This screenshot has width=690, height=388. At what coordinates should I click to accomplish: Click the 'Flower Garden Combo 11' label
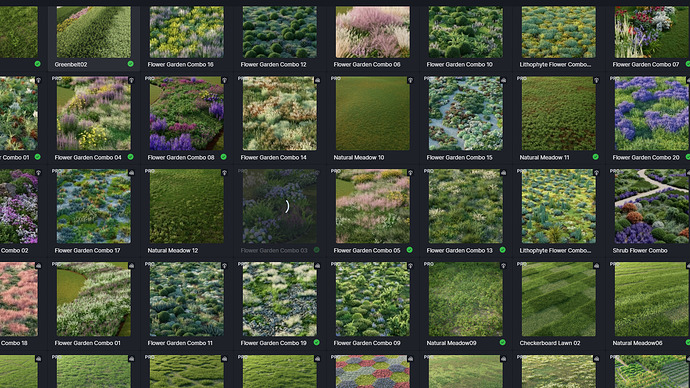180,343
